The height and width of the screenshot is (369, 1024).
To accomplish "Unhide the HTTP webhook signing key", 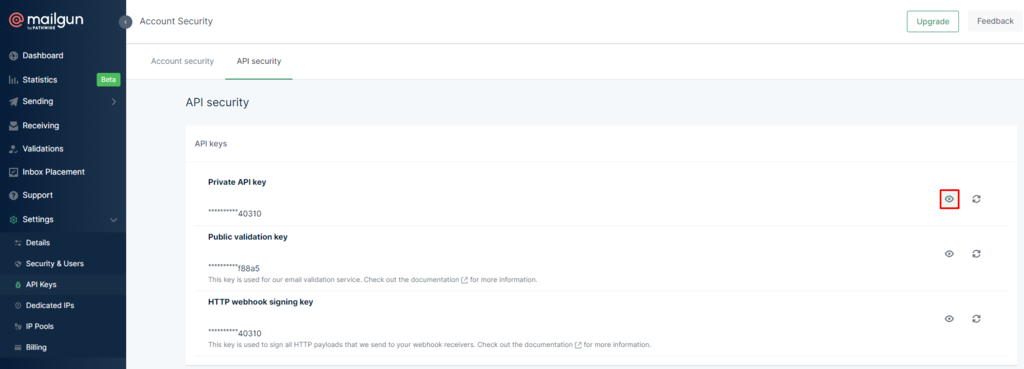I will coord(949,319).
